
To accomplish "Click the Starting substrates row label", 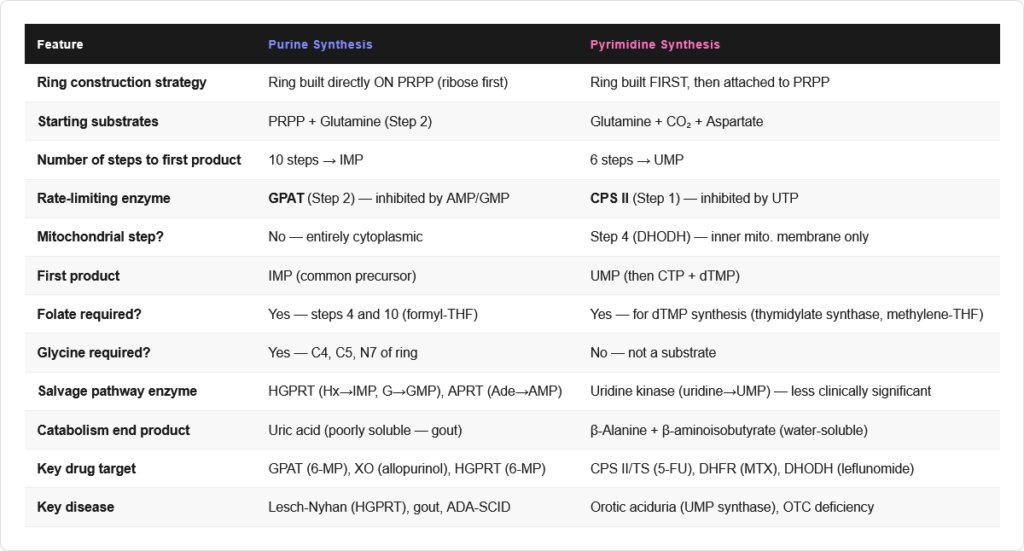I will 98,122.
